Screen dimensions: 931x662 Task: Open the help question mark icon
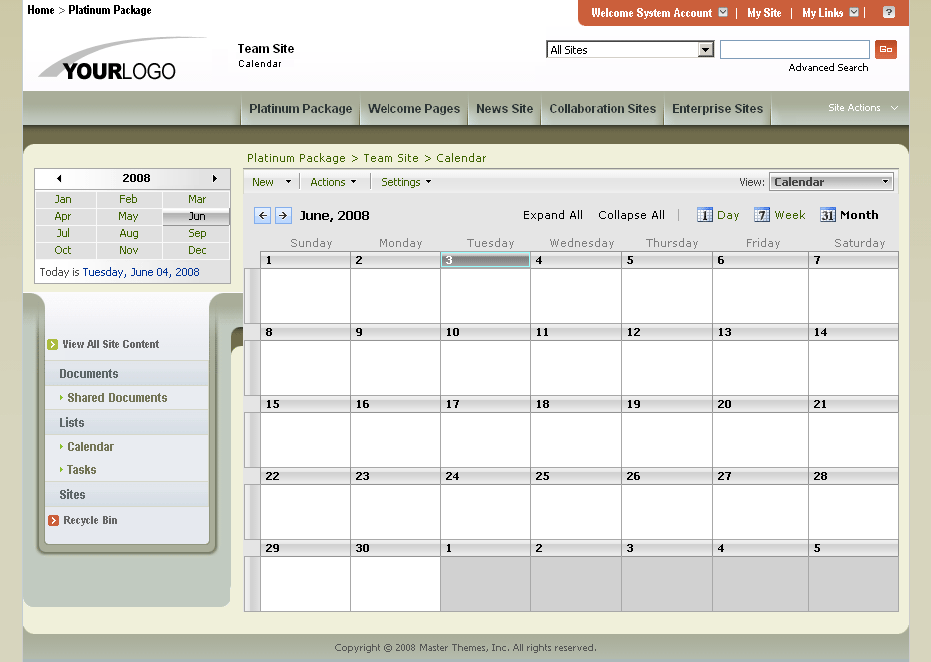(888, 13)
